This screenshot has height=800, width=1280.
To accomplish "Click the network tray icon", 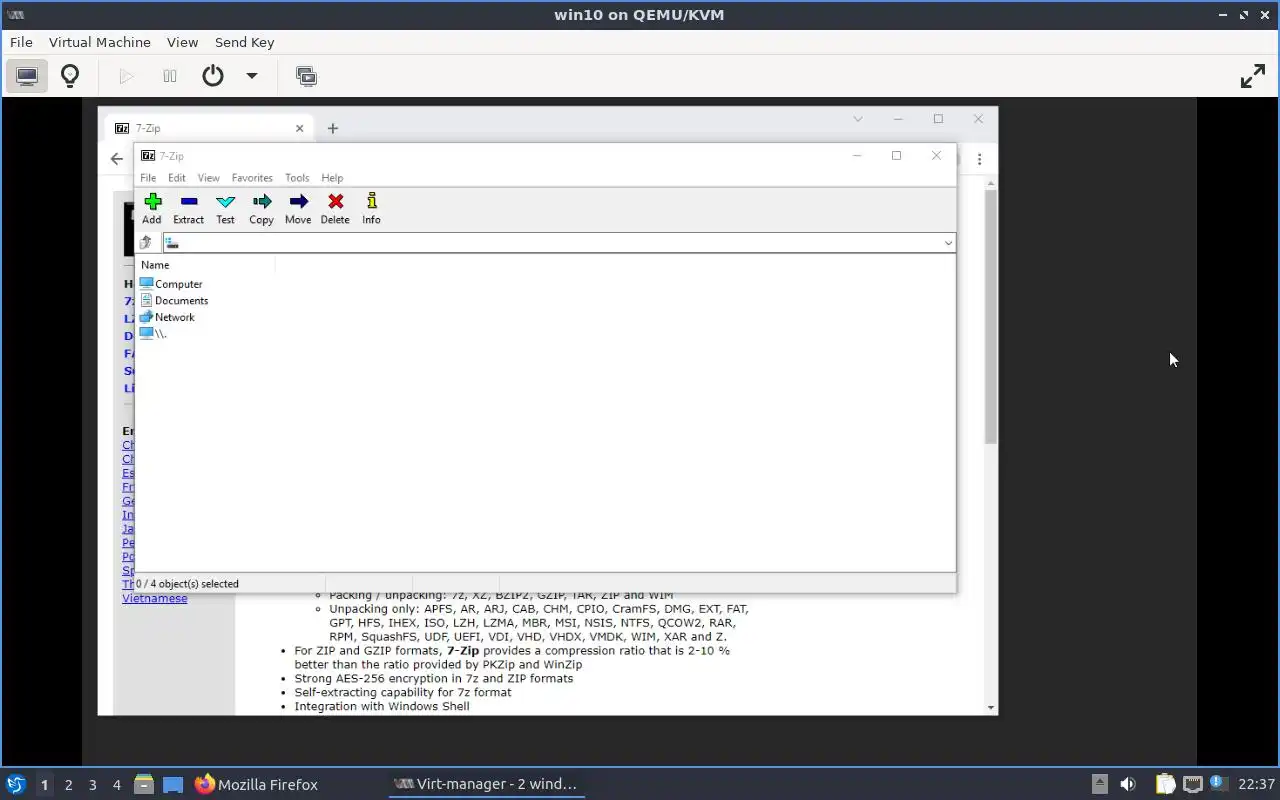I will coord(1193,785).
